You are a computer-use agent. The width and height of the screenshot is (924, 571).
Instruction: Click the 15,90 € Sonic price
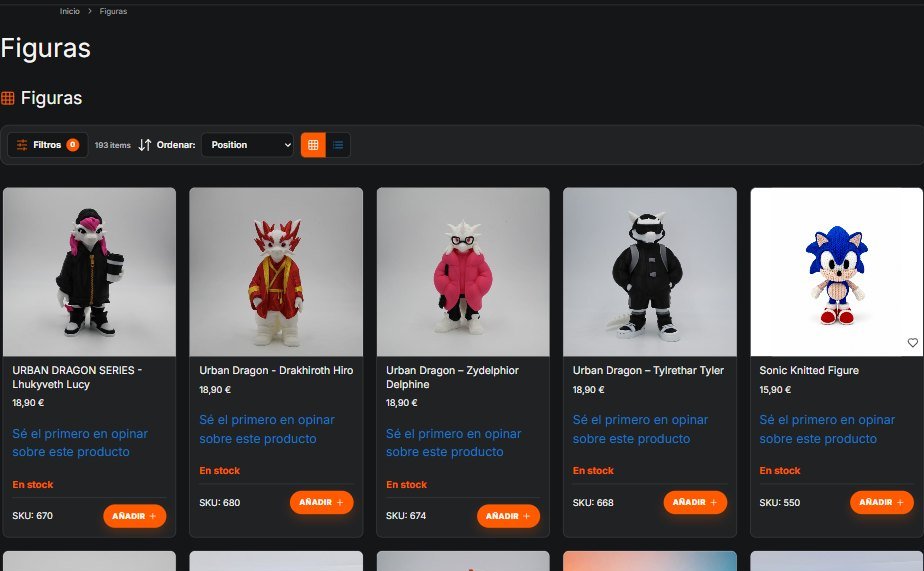[x=775, y=390]
